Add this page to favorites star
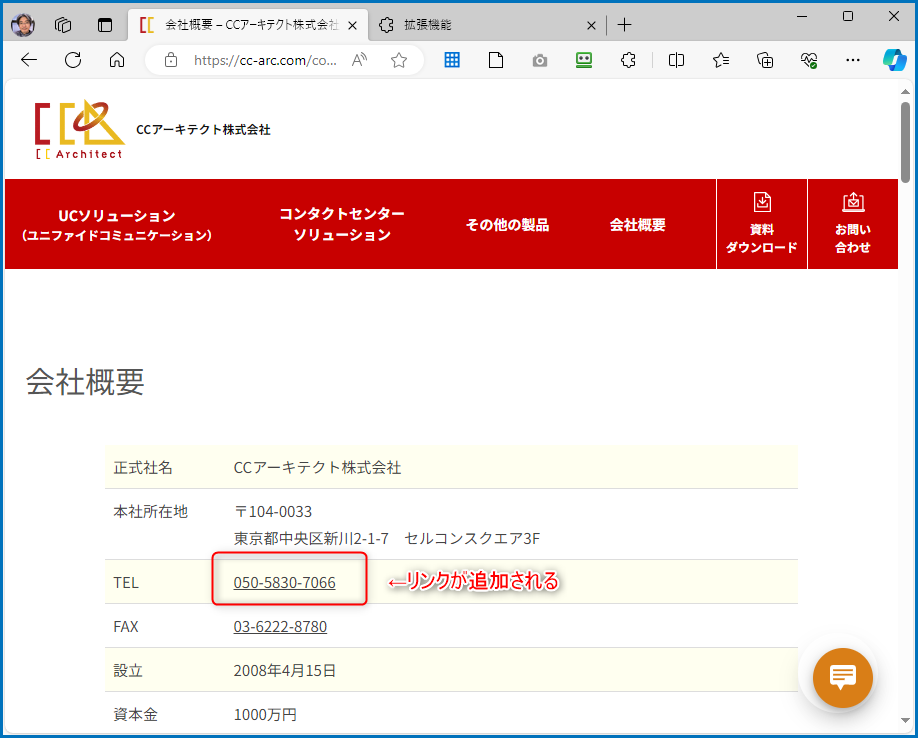 tap(399, 60)
